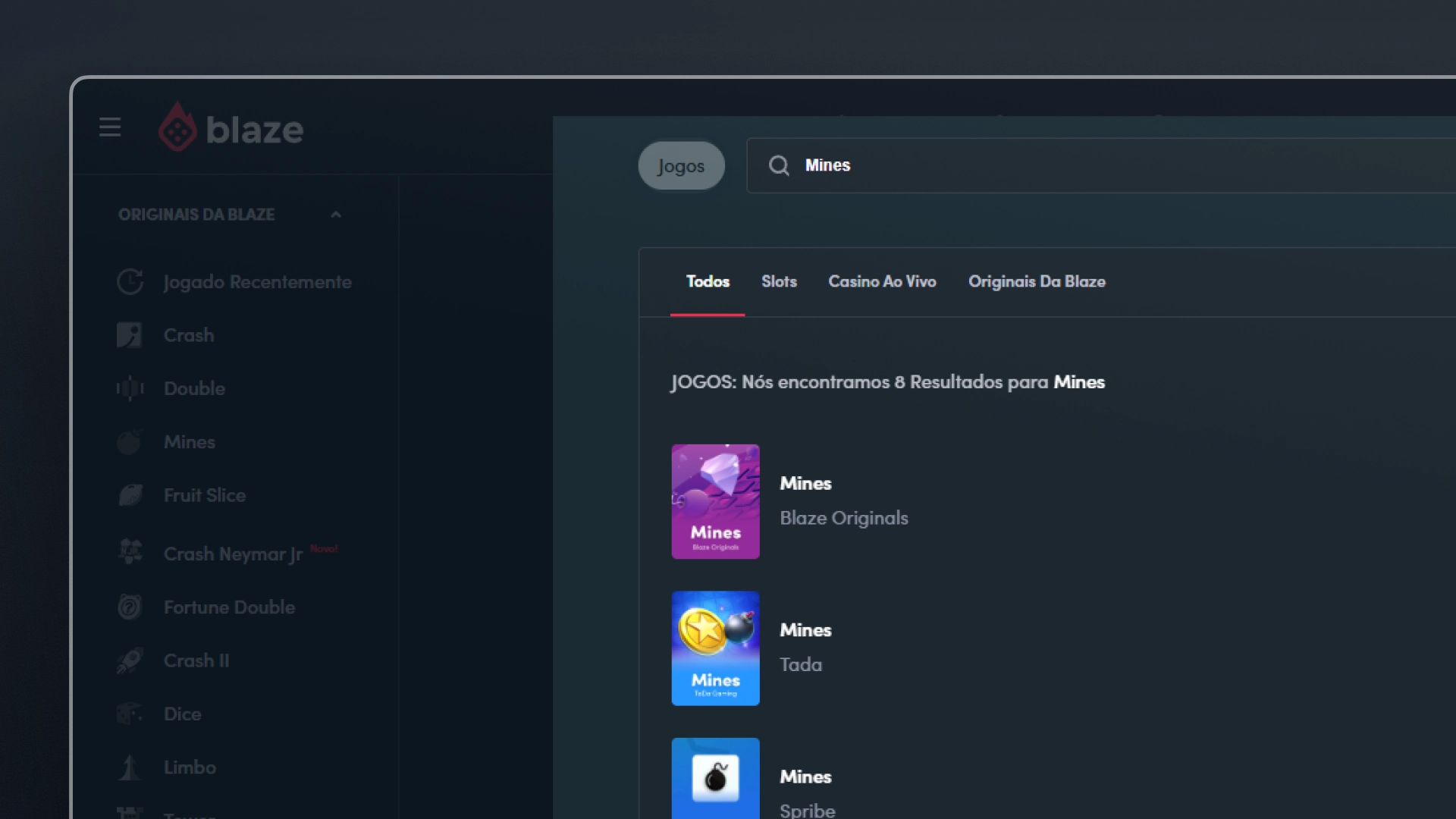Click the Blaze Originals provider text
This screenshot has height=819, width=1456.
pyautogui.click(x=844, y=518)
